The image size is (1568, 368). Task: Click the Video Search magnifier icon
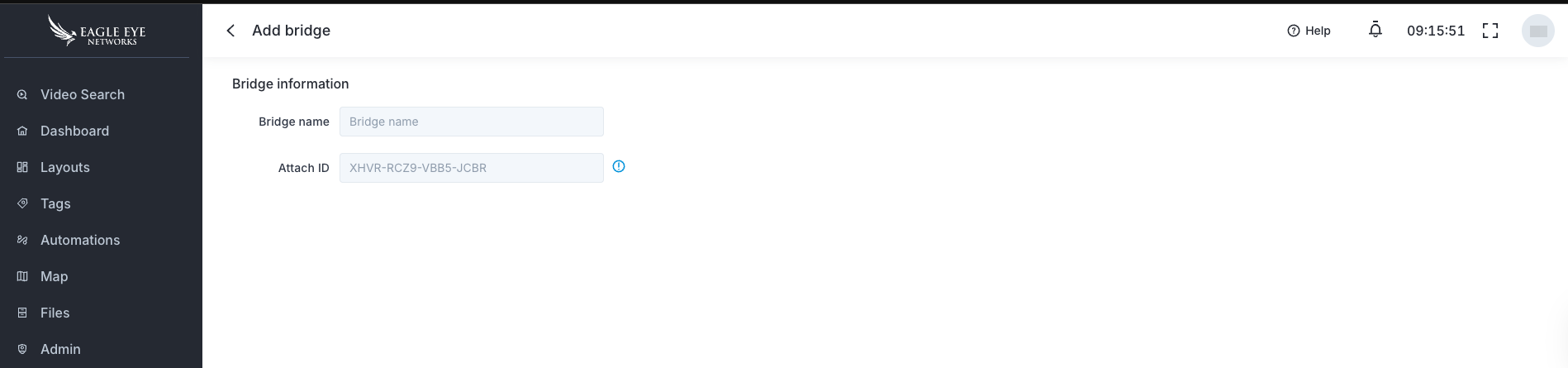point(22,95)
